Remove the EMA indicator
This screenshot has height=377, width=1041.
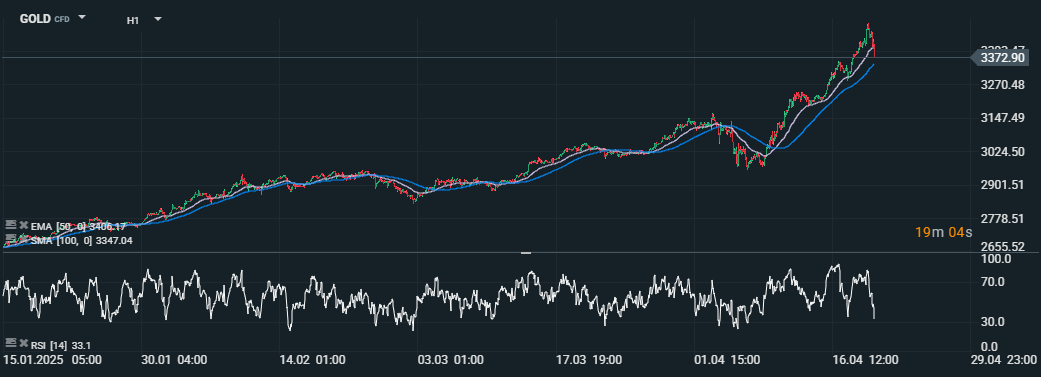23,225
